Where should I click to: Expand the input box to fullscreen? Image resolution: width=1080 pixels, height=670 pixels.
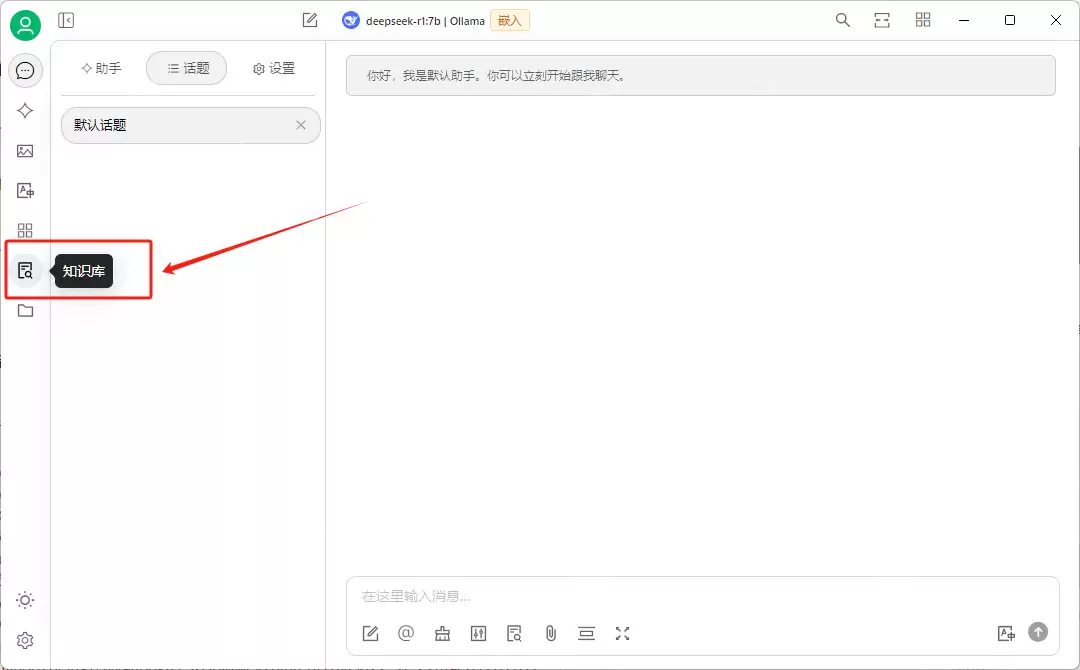click(x=622, y=633)
